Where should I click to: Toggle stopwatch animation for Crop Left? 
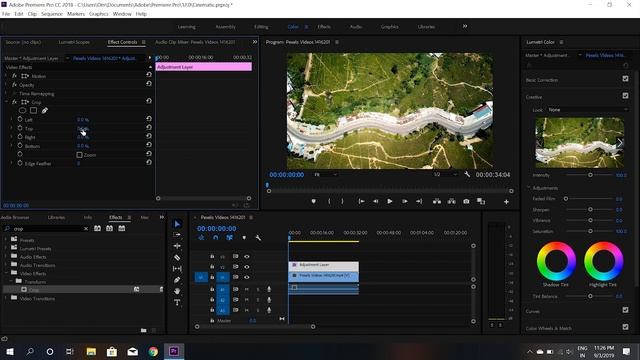point(20,119)
